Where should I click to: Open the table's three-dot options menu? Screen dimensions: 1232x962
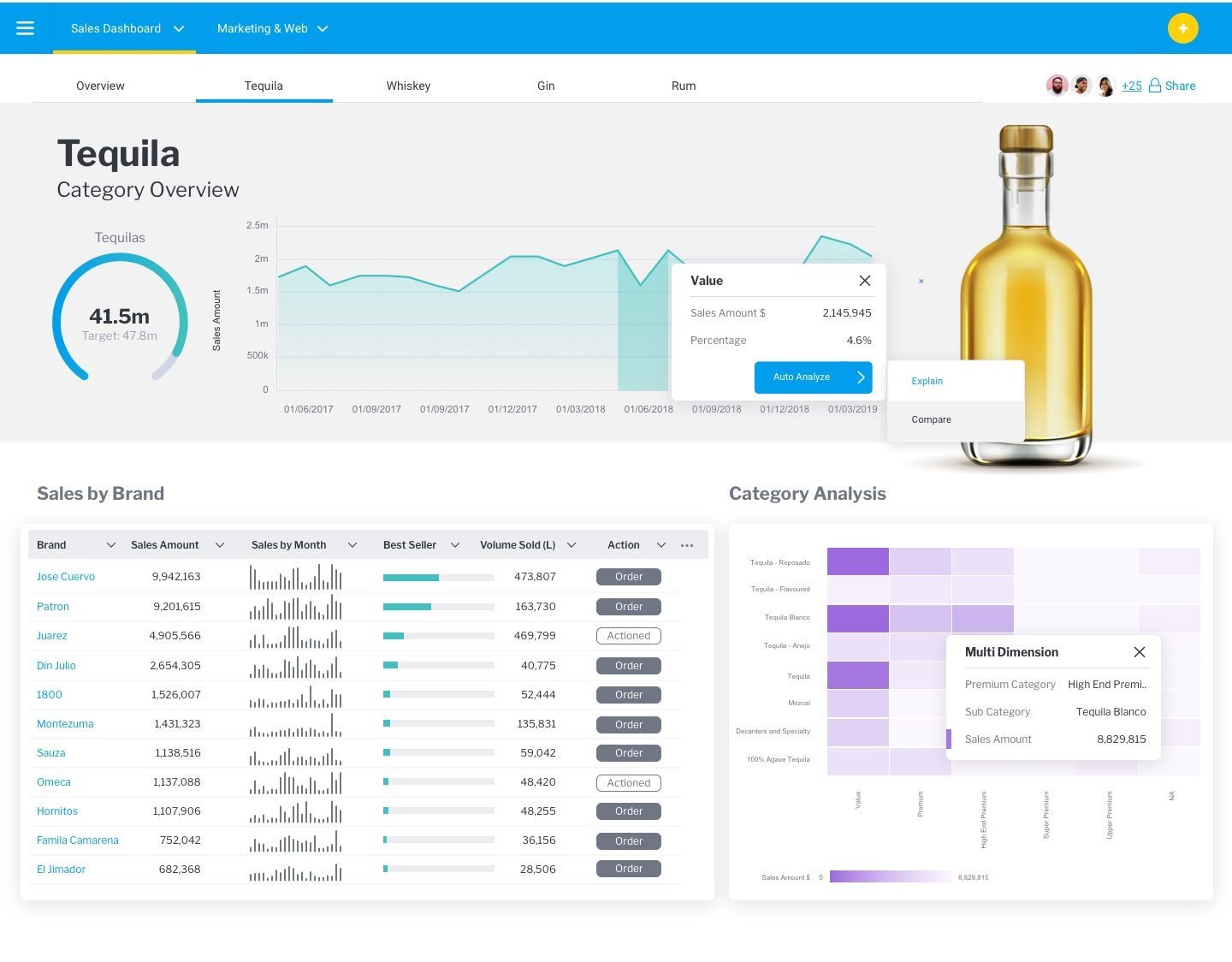(687, 545)
